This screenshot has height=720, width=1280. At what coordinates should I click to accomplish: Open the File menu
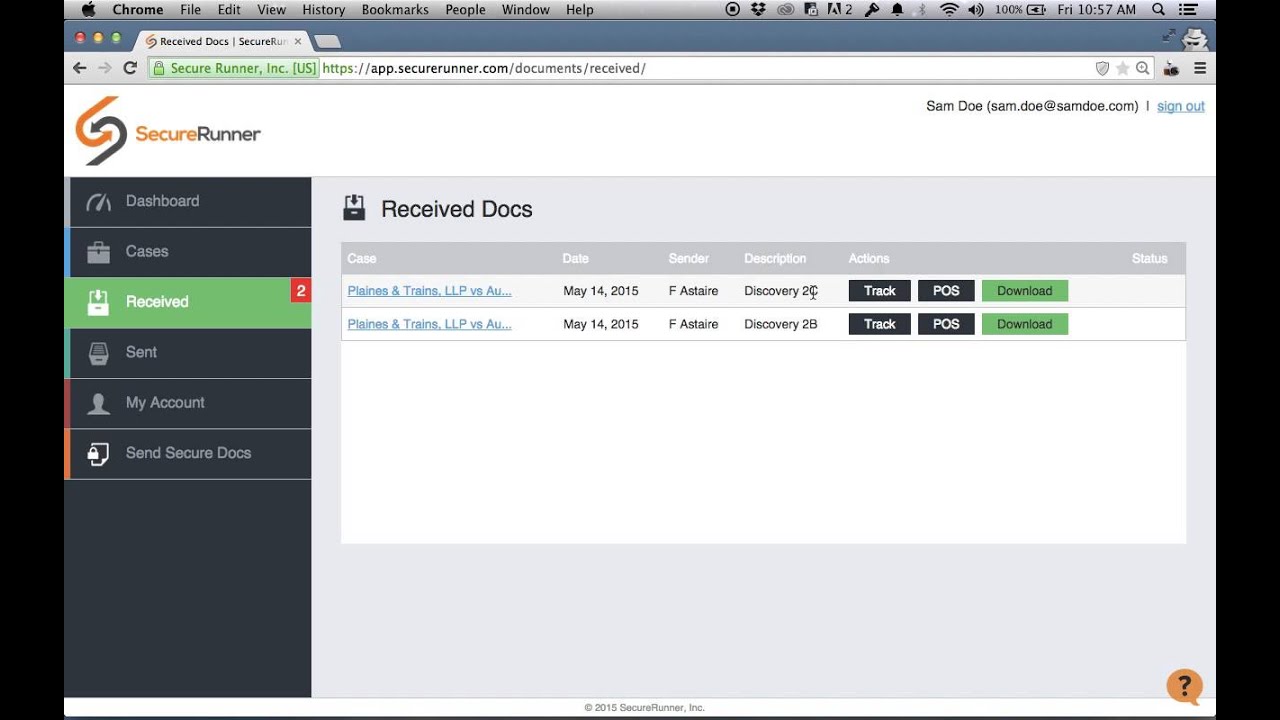point(190,9)
